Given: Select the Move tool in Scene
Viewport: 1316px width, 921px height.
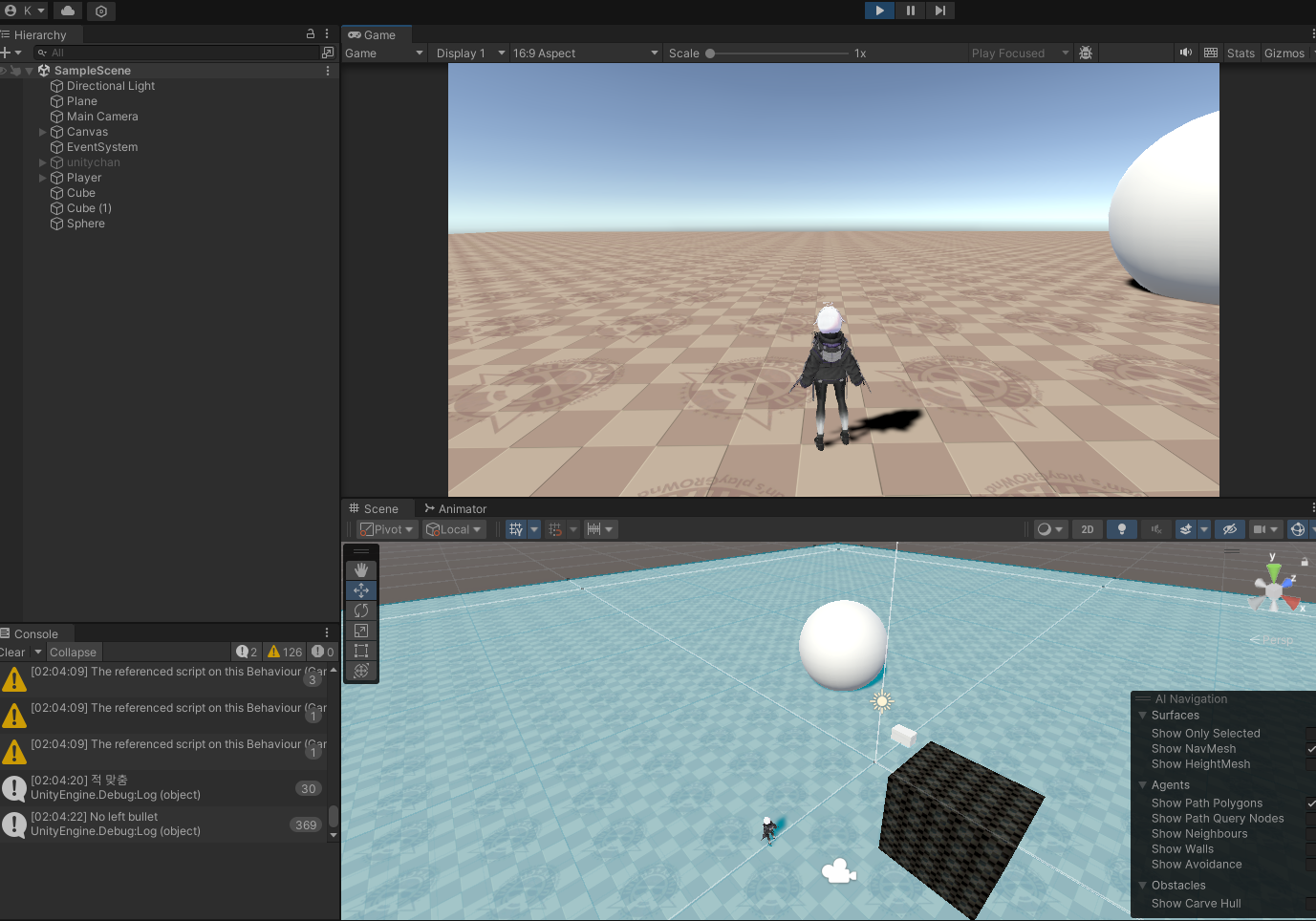Looking at the screenshot, I should [x=361, y=590].
